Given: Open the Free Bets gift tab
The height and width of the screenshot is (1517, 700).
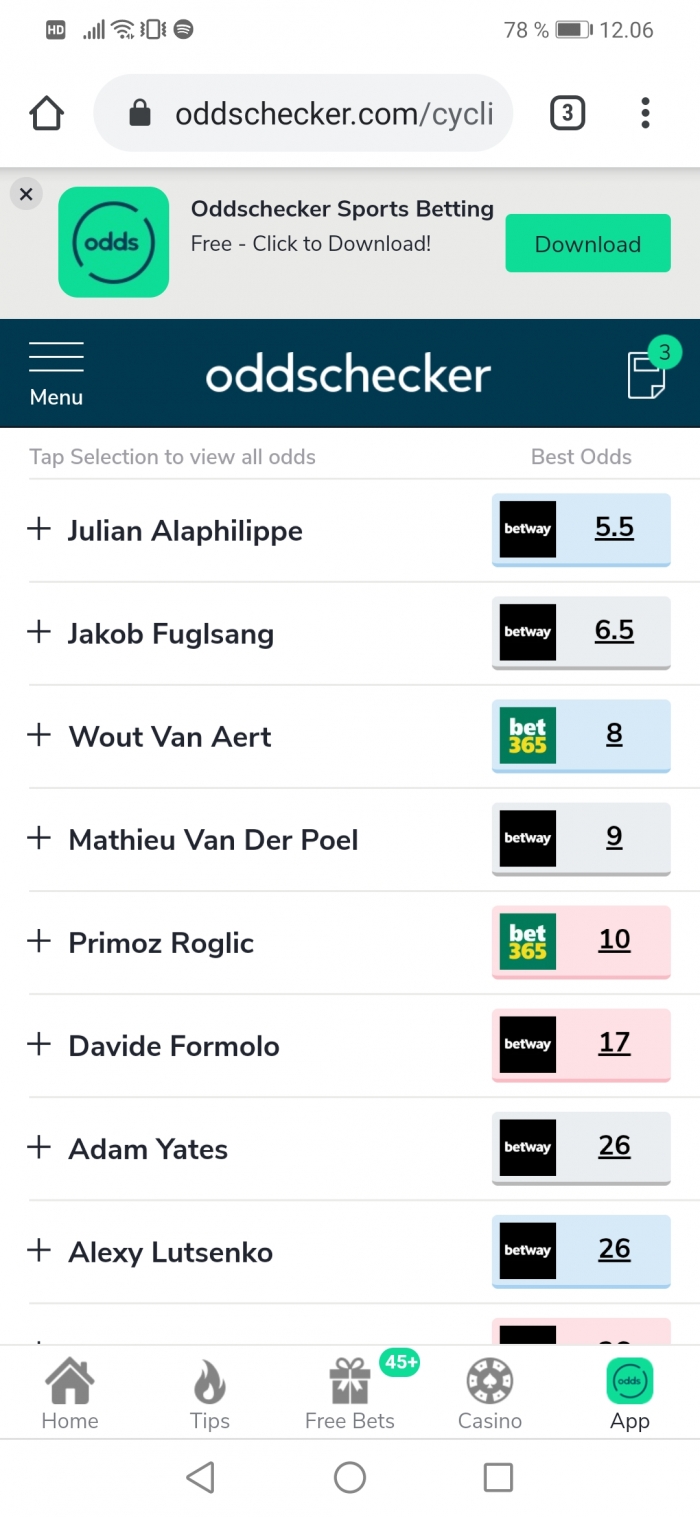Looking at the screenshot, I should click(350, 1395).
